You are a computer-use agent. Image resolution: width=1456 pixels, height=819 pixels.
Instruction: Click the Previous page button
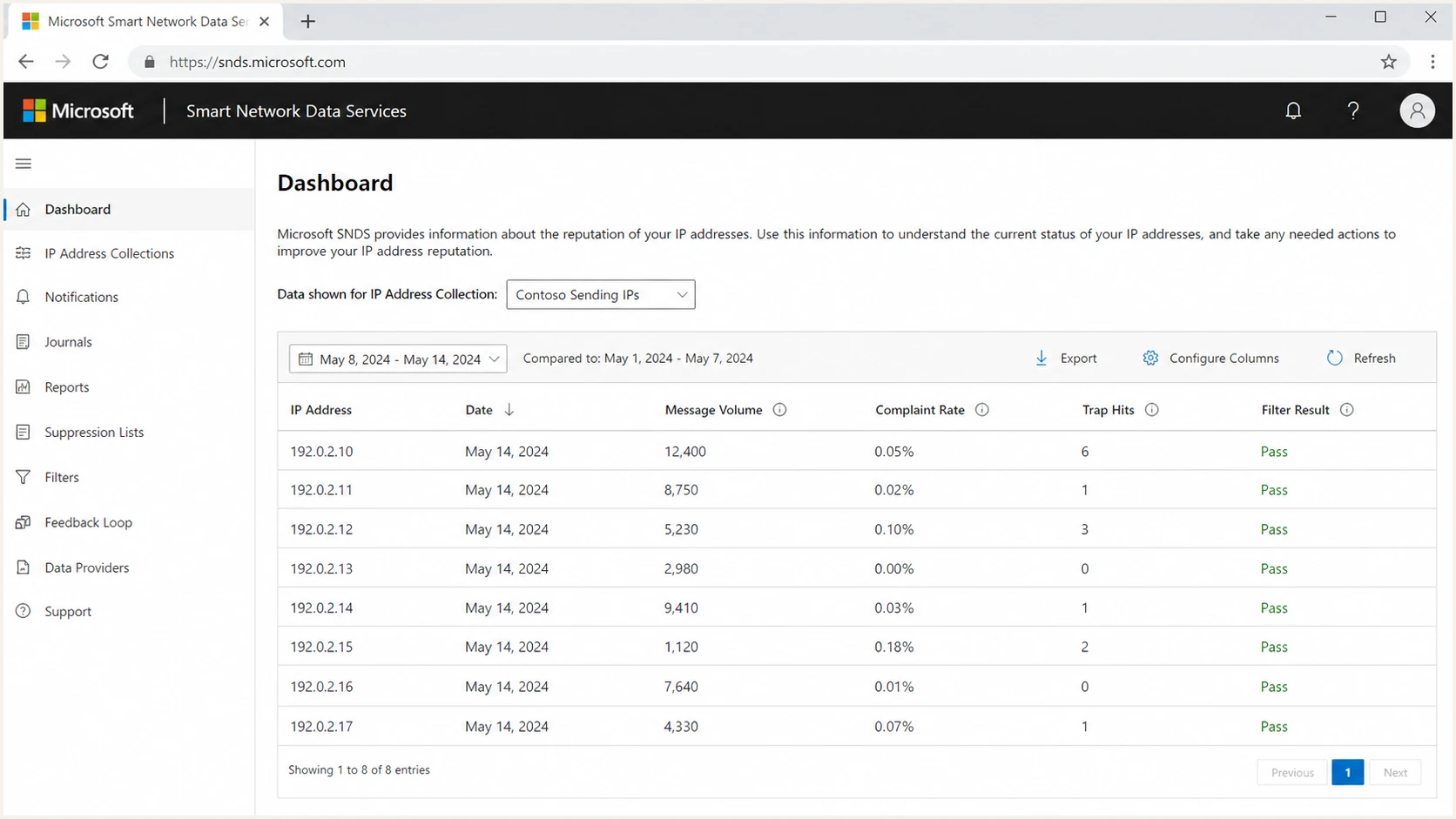tap(1292, 772)
